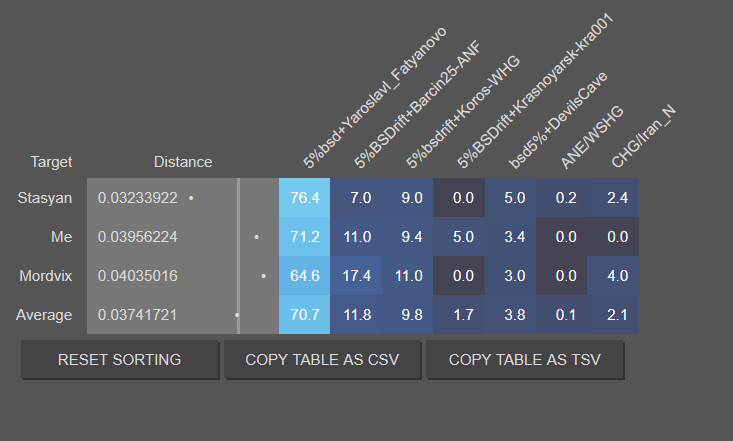Click the 2.1 cell in Average row
Image resolution: width=733 pixels, height=441 pixels.
pos(613,314)
